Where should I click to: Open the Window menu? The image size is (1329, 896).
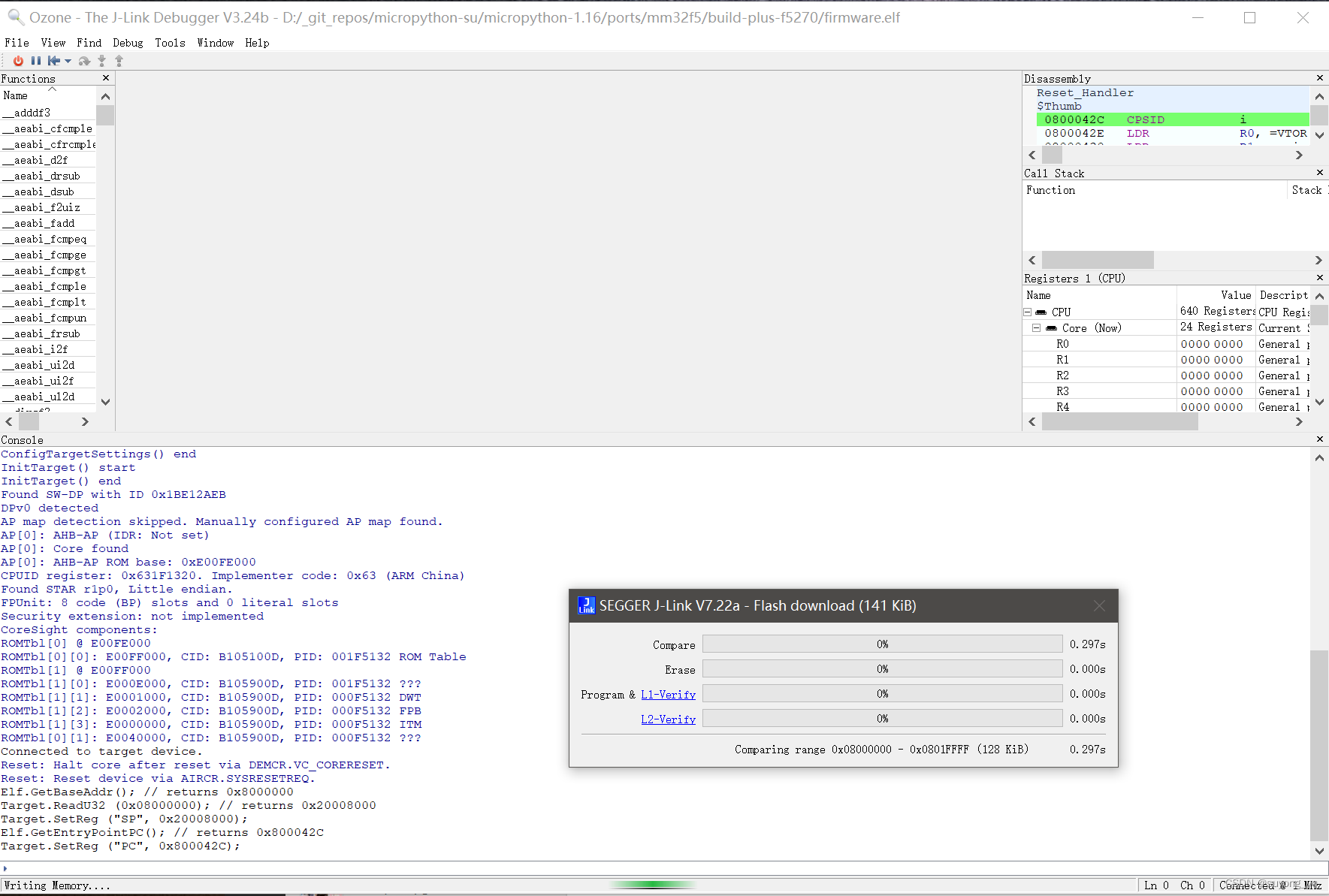coord(216,43)
